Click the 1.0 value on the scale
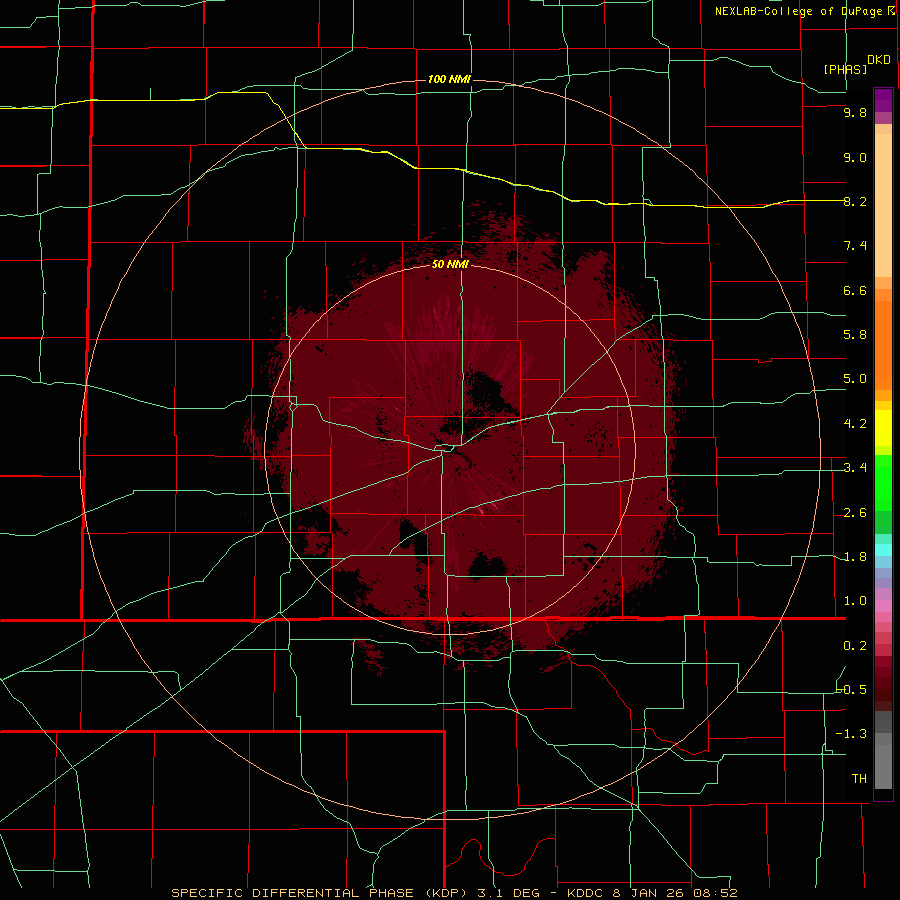900x900 pixels. tap(855, 601)
